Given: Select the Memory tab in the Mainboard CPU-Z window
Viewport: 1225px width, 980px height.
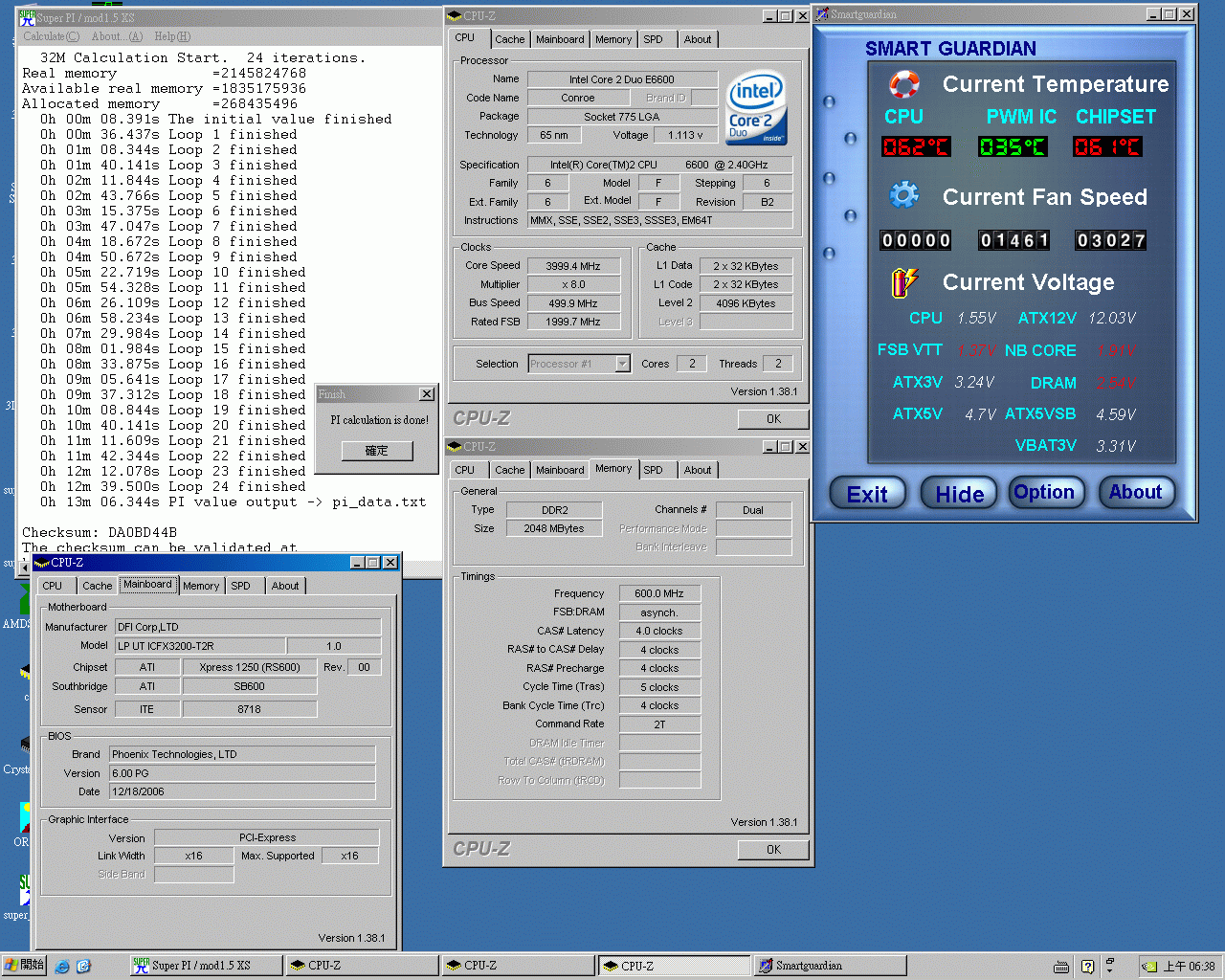Looking at the screenshot, I should (x=201, y=586).
